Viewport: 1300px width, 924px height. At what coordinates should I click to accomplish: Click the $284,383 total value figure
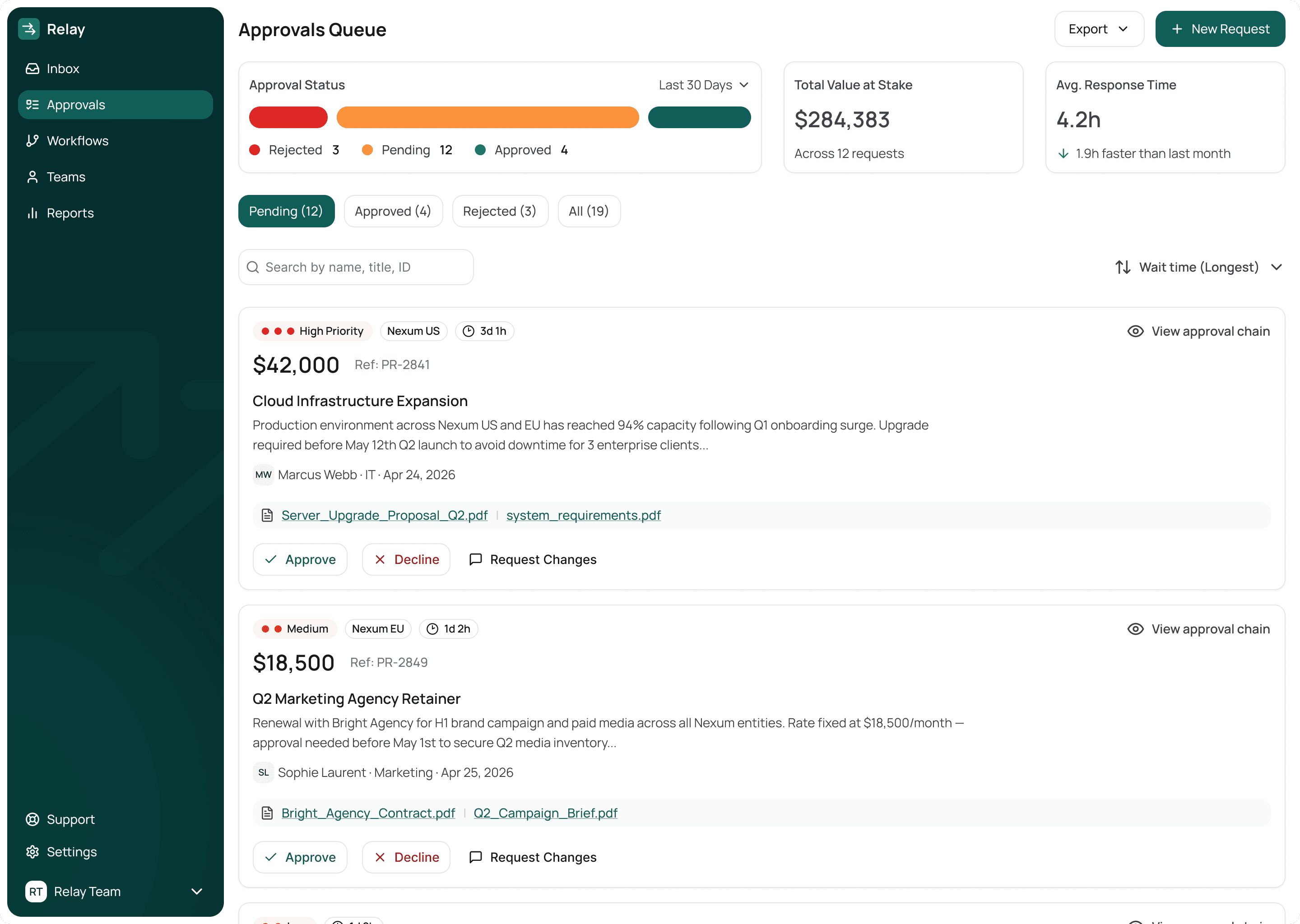point(842,120)
